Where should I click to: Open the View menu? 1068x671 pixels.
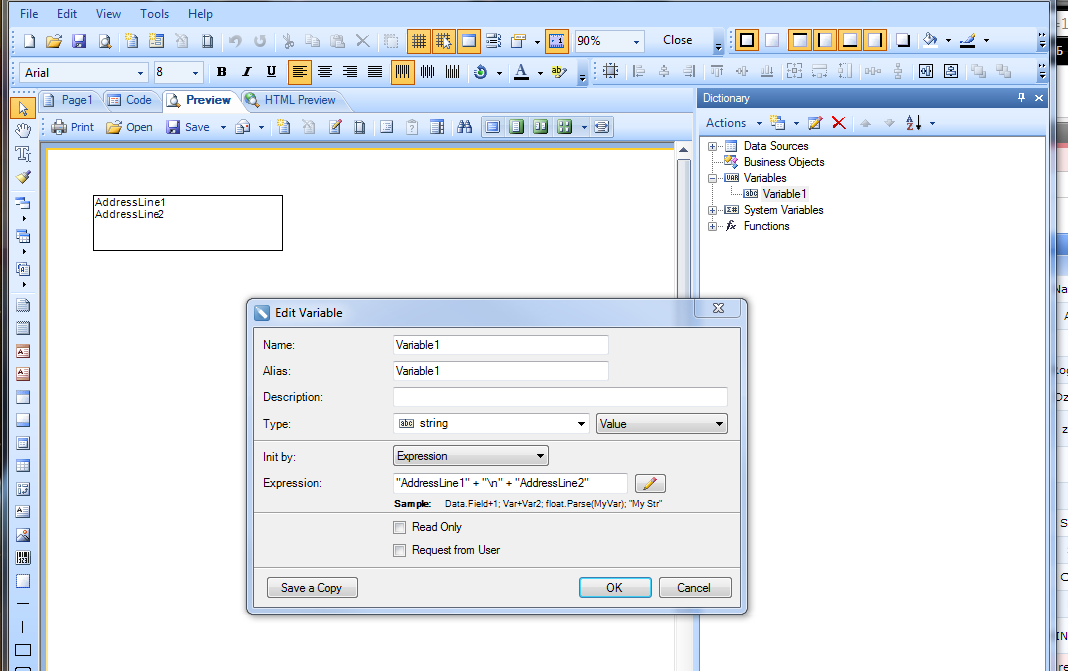108,14
